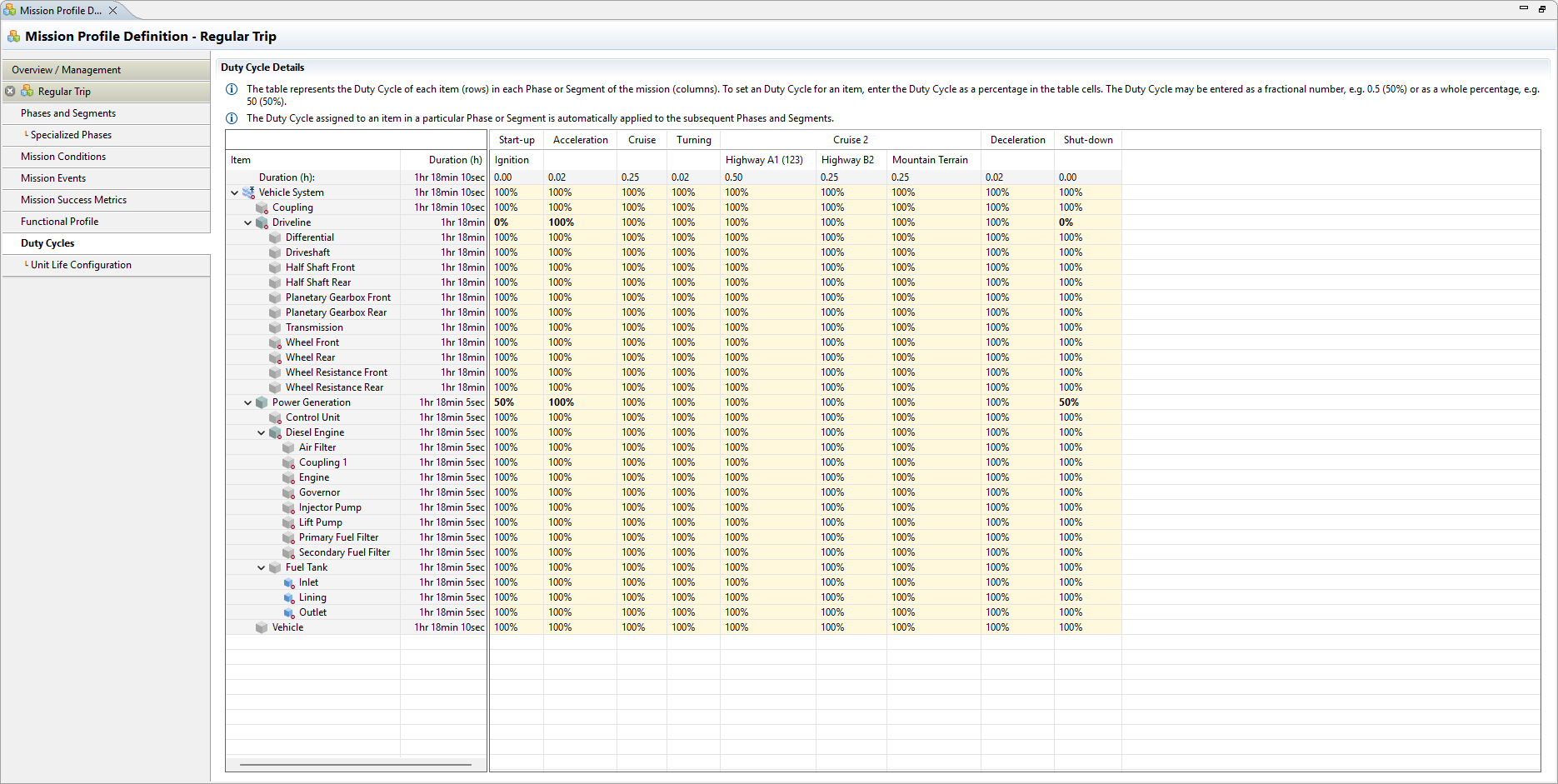
Task: Open Mission Success Metrics page
Action: tap(106, 200)
